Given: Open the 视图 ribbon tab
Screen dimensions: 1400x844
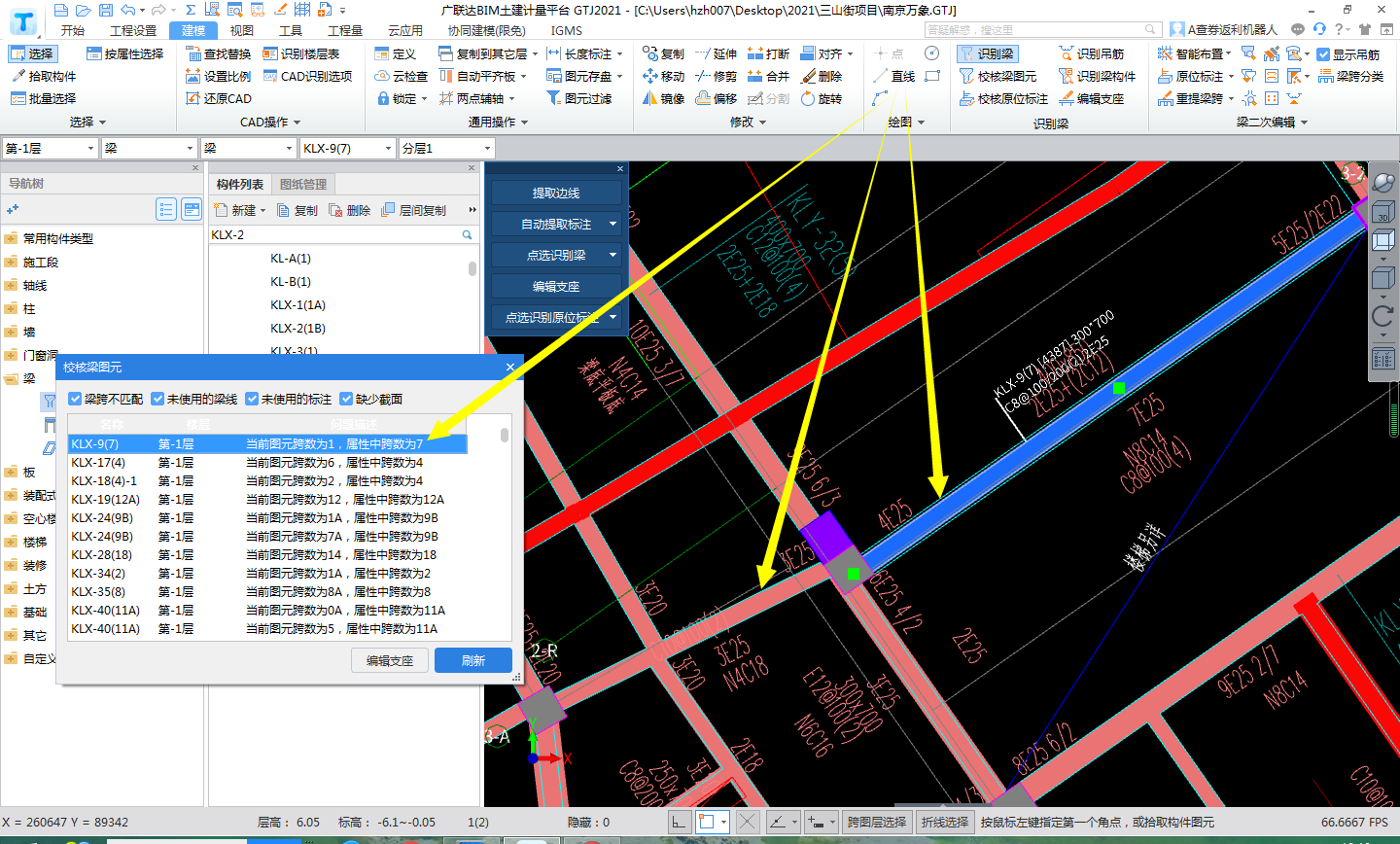Looking at the screenshot, I should (242, 30).
